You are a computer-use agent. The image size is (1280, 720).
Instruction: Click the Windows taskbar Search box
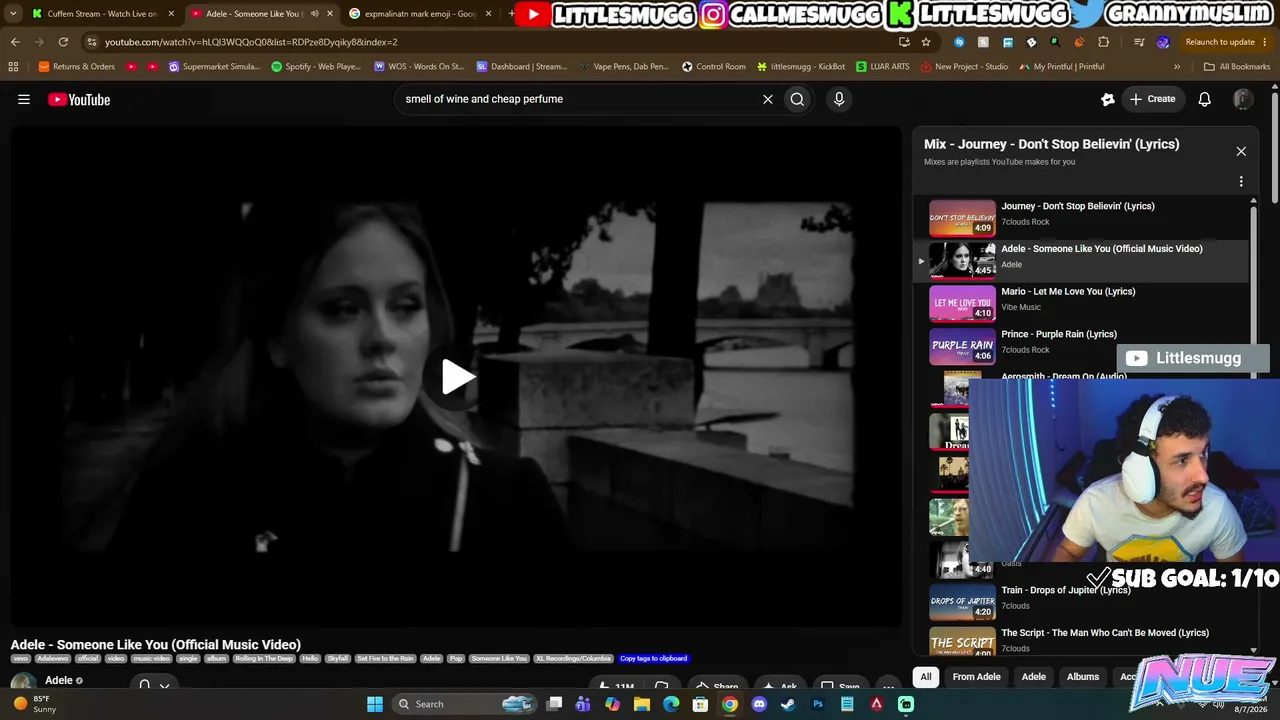pyautogui.click(x=463, y=704)
